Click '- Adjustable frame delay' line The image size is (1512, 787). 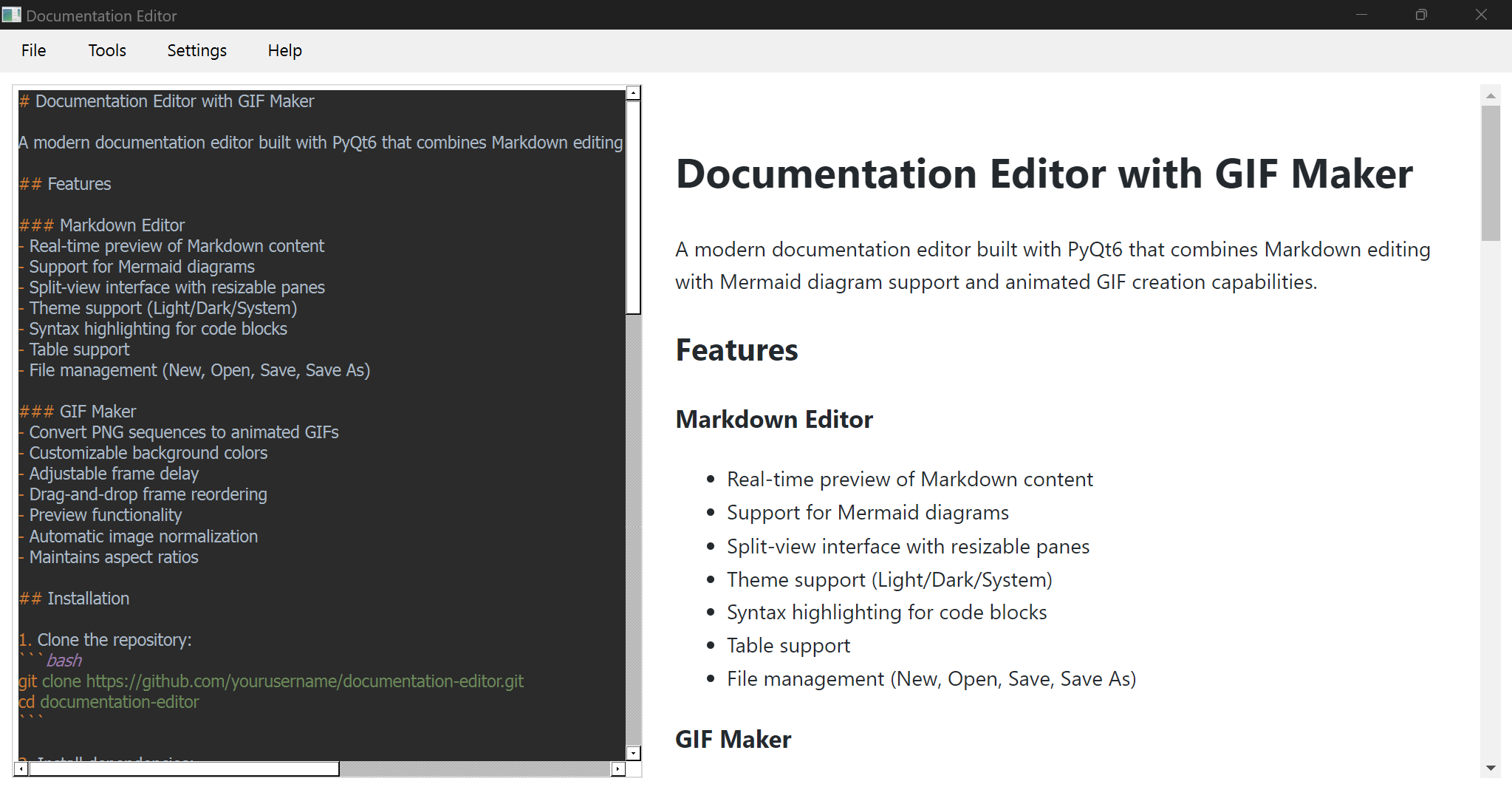tap(109, 474)
